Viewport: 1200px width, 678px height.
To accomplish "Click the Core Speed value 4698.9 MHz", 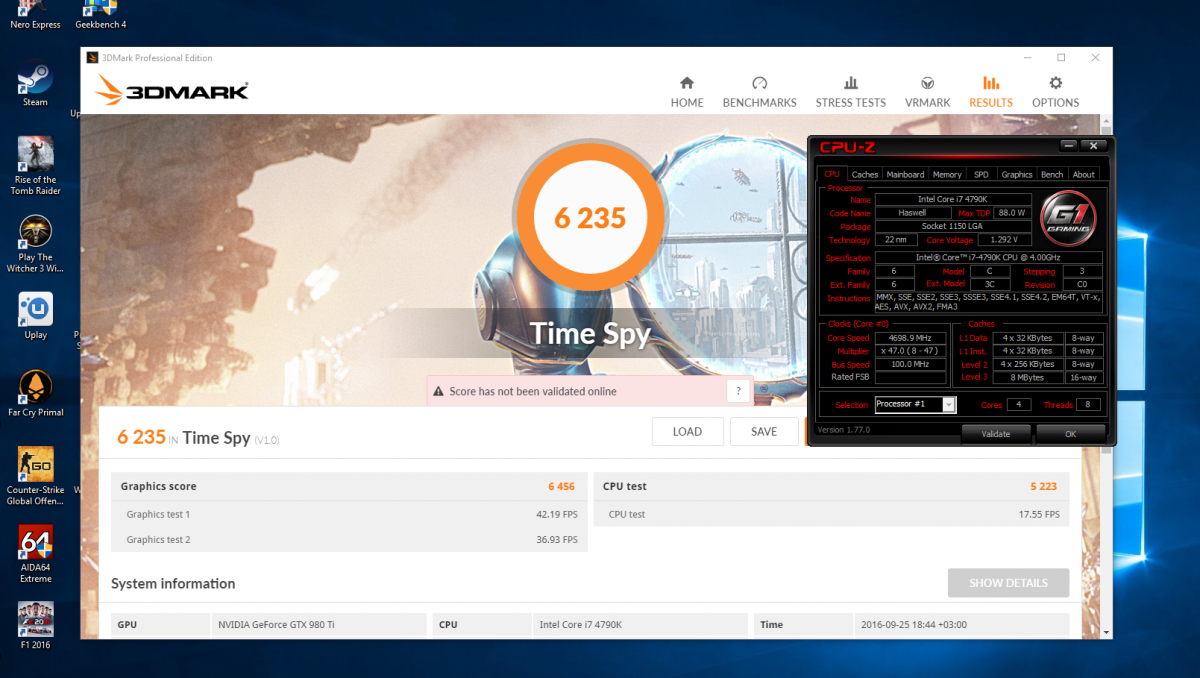I will pyautogui.click(x=910, y=338).
